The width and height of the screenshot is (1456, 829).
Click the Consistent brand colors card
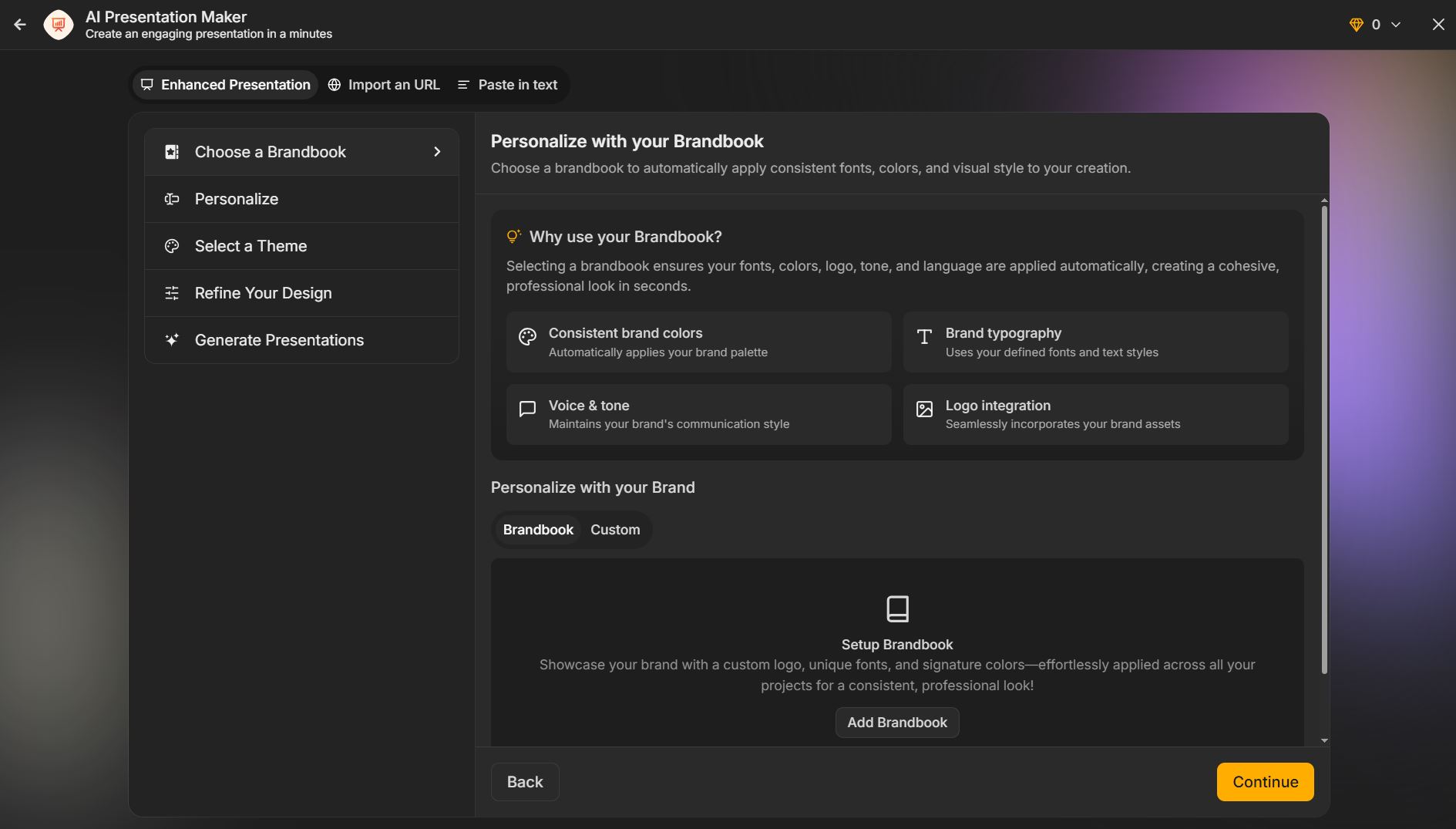click(698, 342)
